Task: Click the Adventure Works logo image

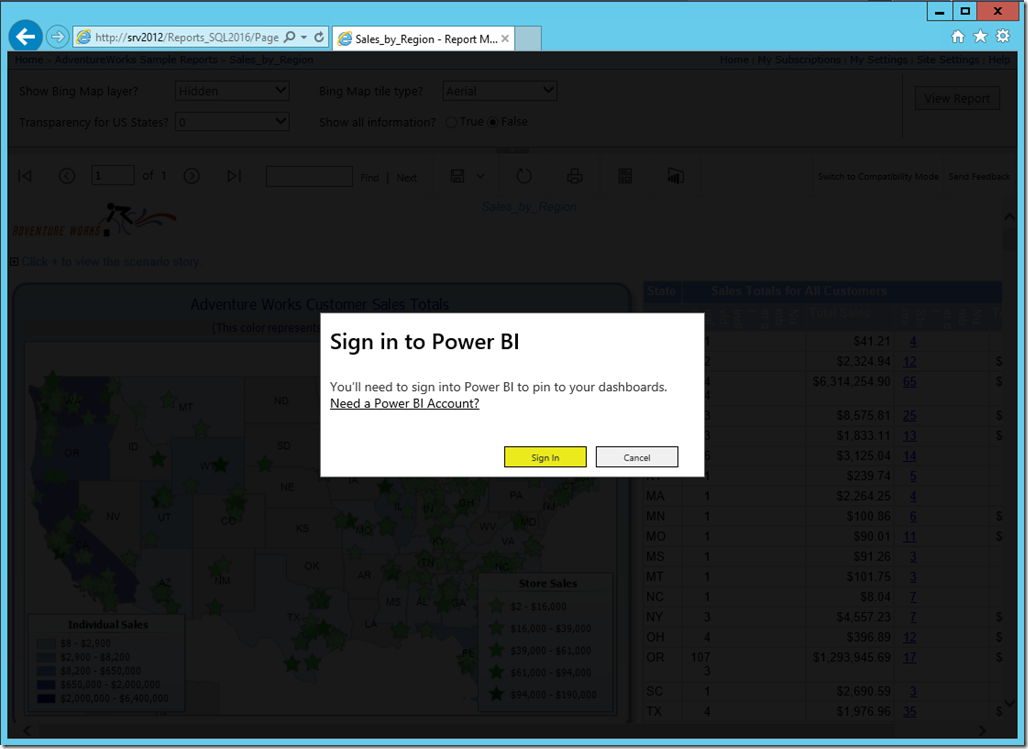Action: point(94,221)
